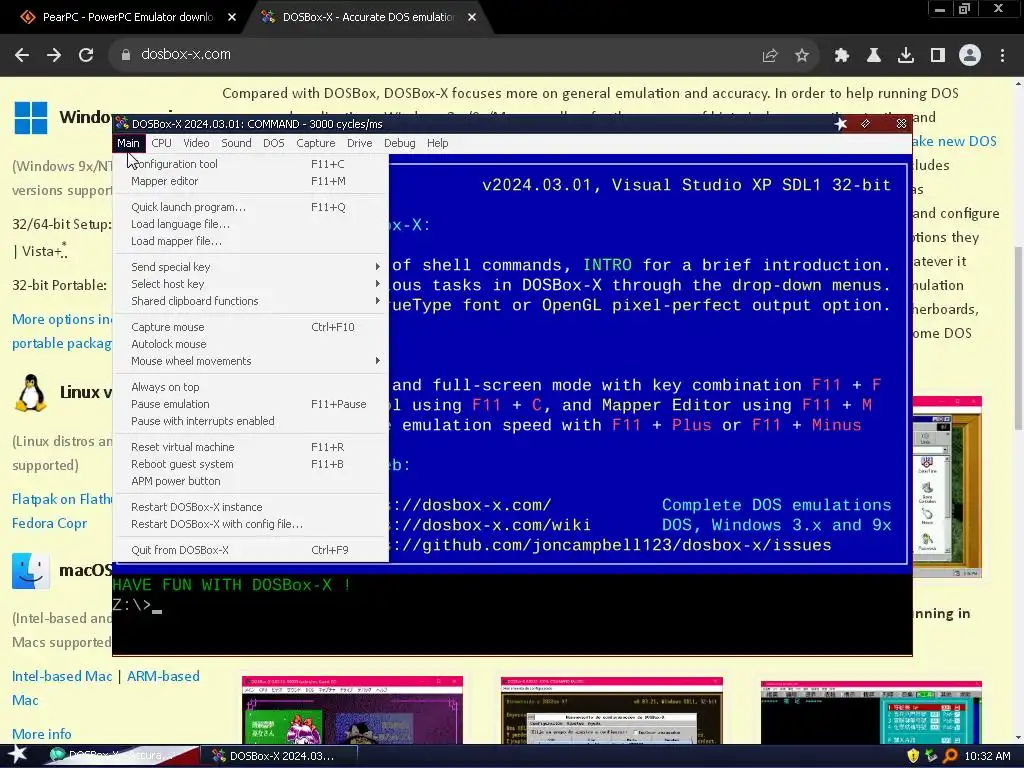1024x768 pixels.
Task: Choose Load language file…
Action: click(x=251, y=224)
